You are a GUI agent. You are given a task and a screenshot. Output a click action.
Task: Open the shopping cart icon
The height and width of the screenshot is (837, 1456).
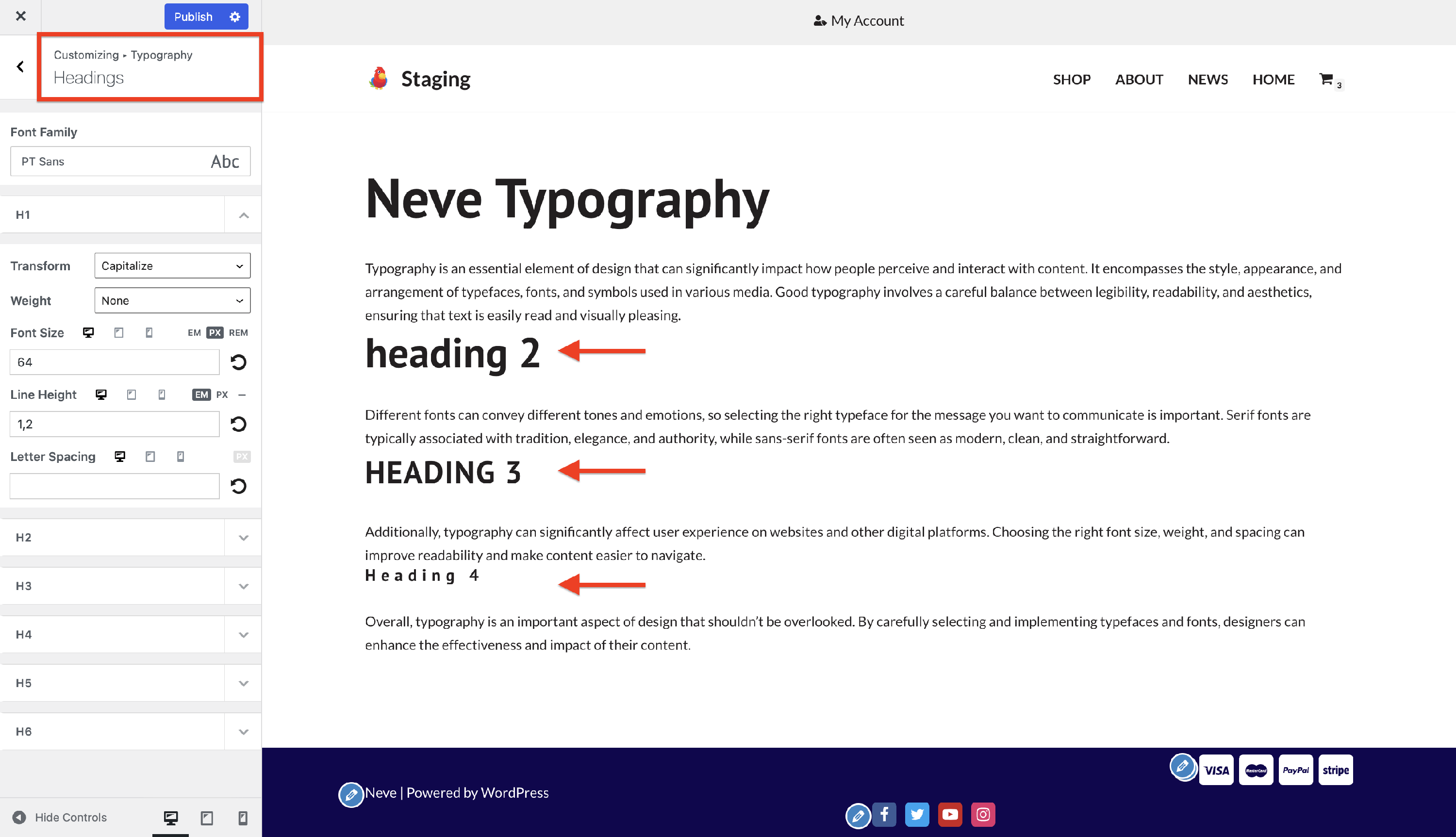pyautogui.click(x=1326, y=79)
